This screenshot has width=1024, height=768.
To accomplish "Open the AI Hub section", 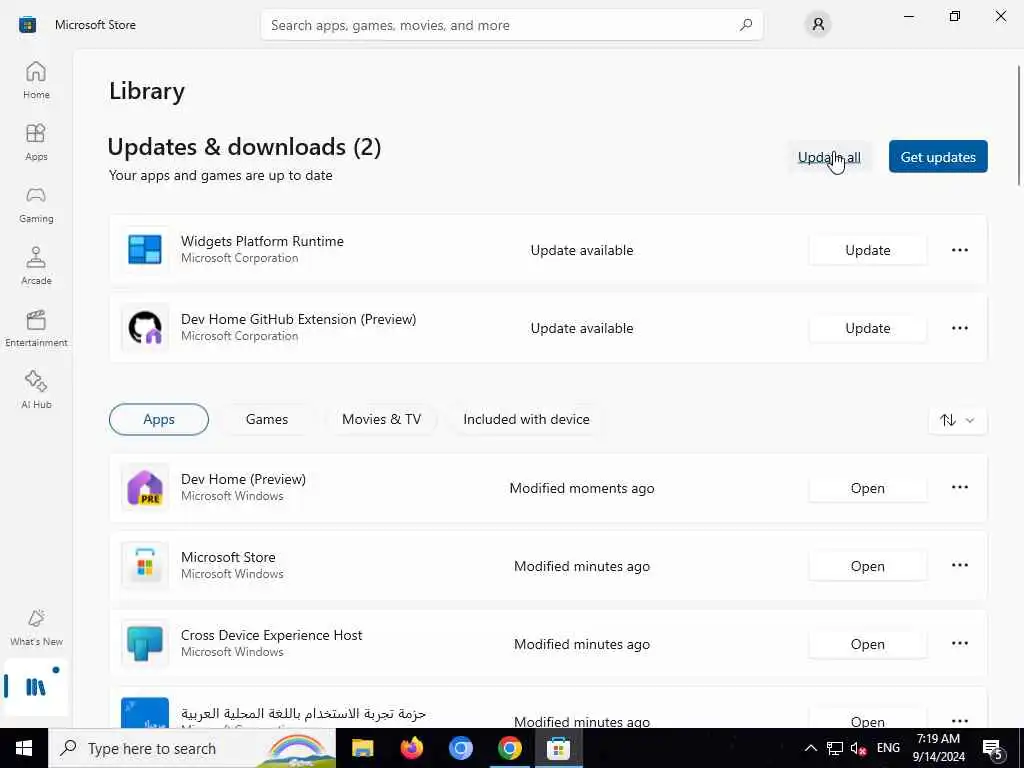I will 36,390.
